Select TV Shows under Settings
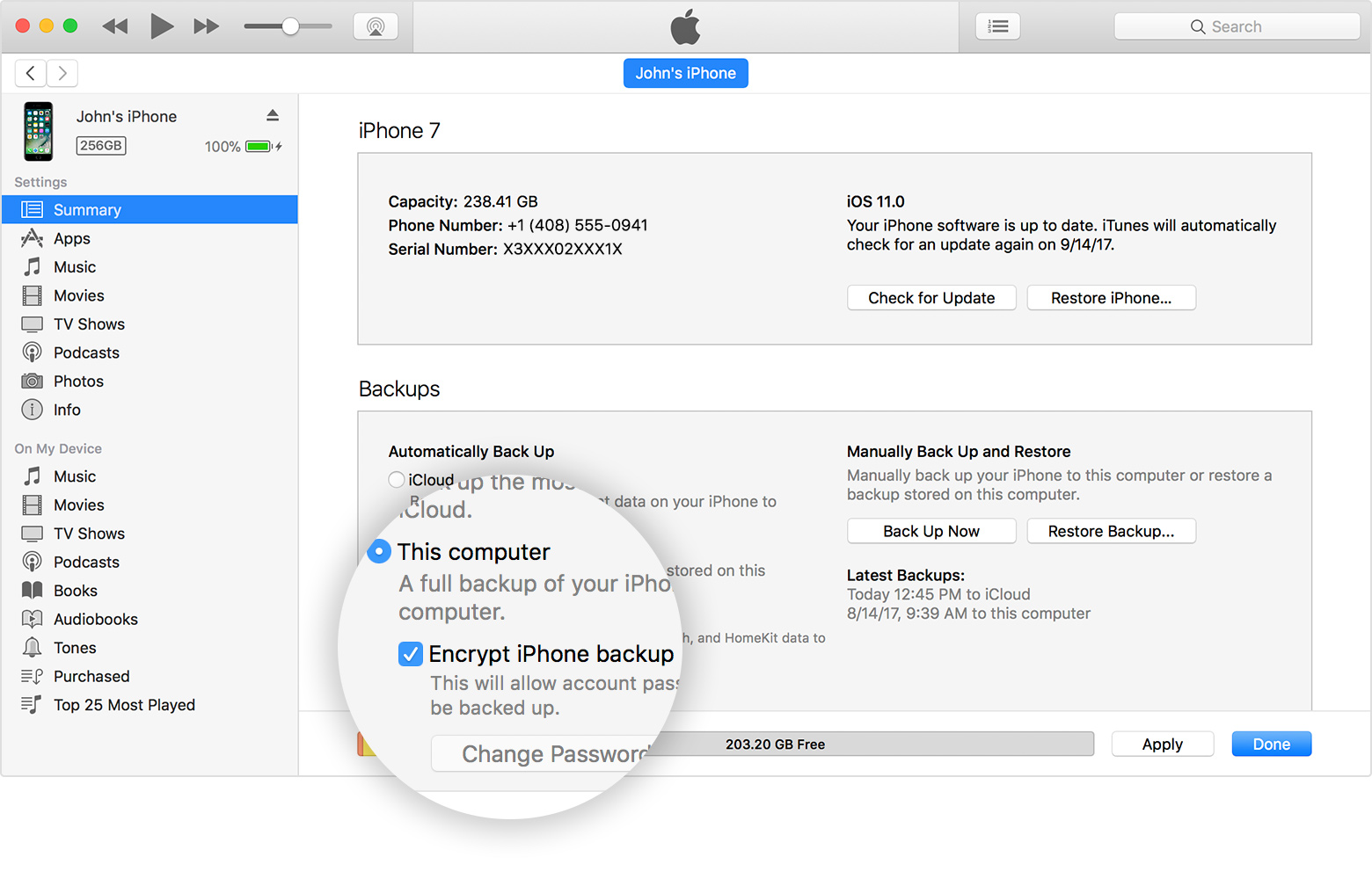1372x879 pixels. 150,323
